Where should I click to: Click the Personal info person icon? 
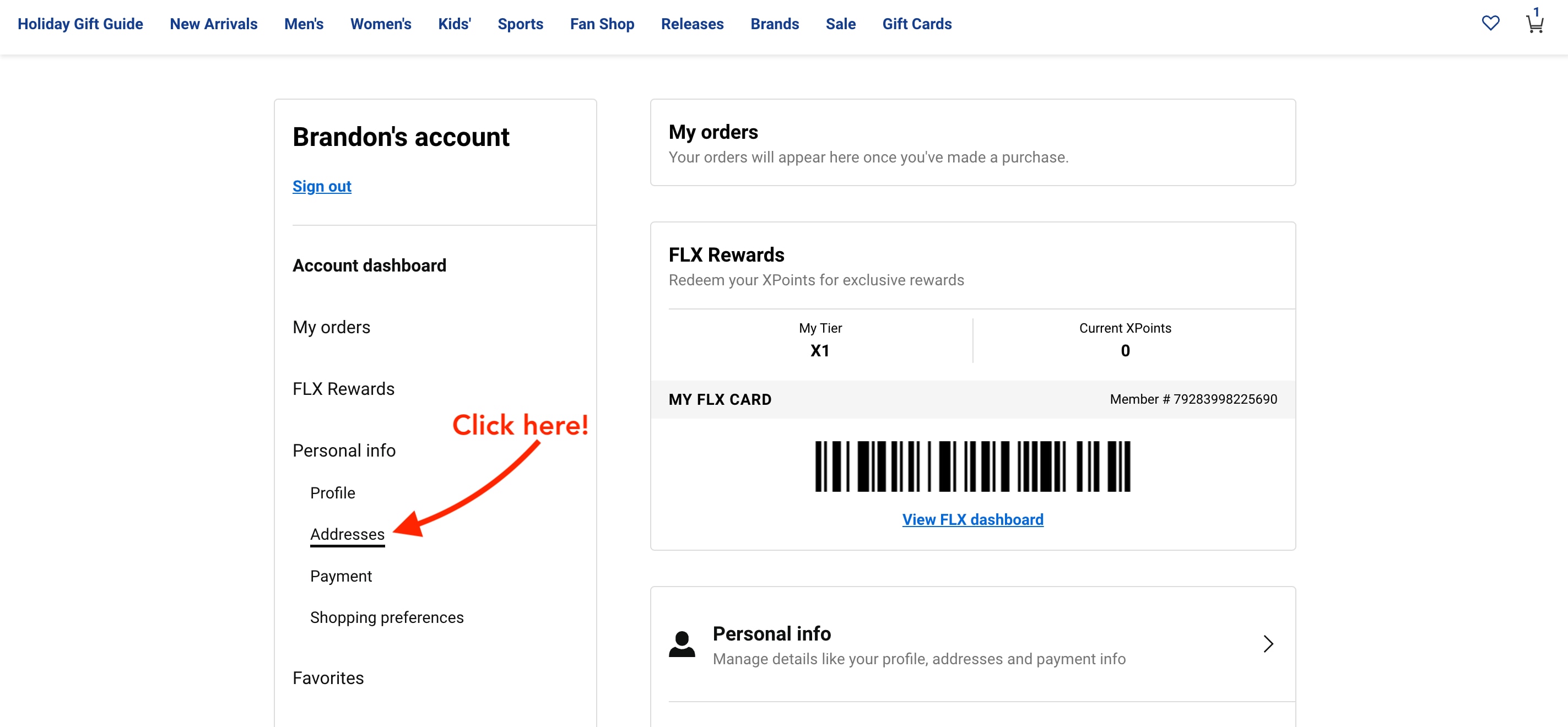682,643
